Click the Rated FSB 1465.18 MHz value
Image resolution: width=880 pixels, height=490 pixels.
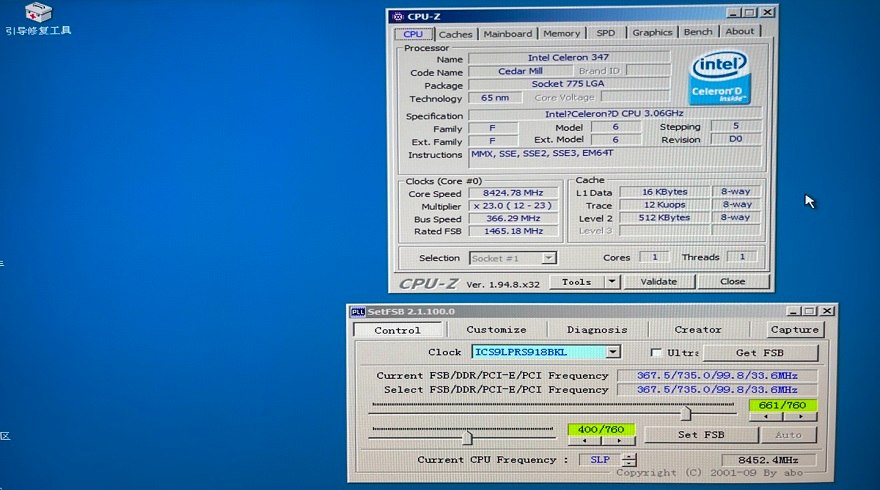click(513, 231)
